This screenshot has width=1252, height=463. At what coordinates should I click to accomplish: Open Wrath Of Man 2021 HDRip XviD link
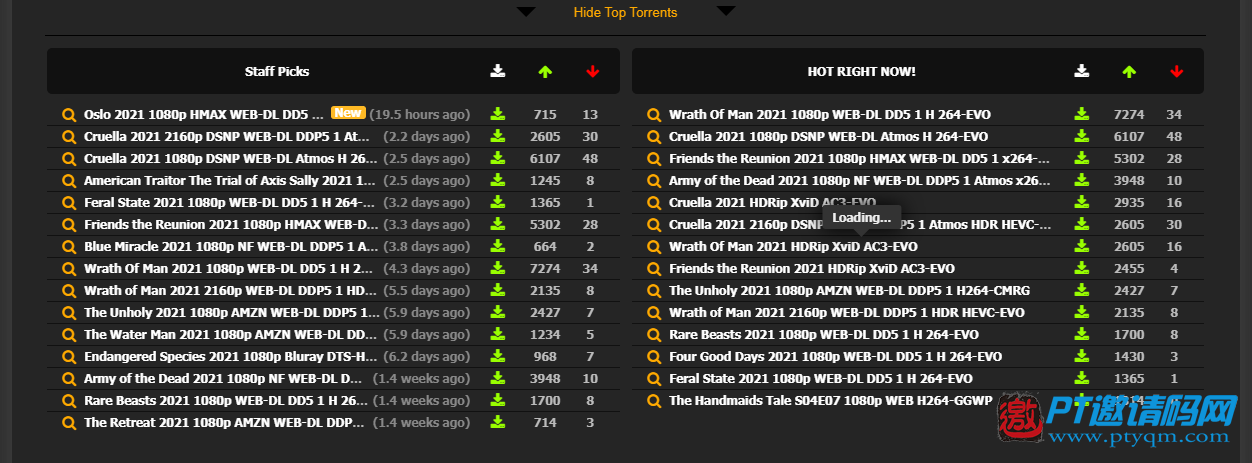click(793, 246)
